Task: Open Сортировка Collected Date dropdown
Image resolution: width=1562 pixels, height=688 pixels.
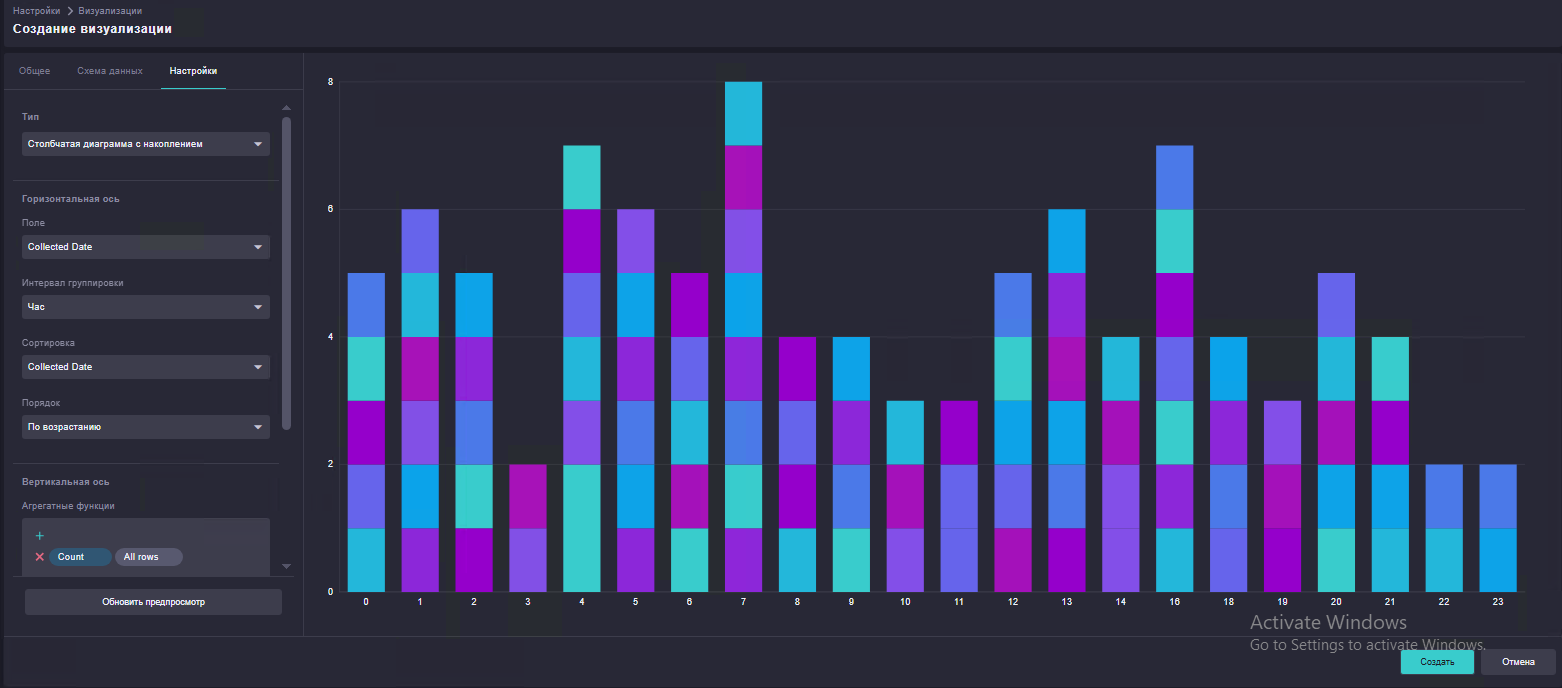Action: coord(146,367)
